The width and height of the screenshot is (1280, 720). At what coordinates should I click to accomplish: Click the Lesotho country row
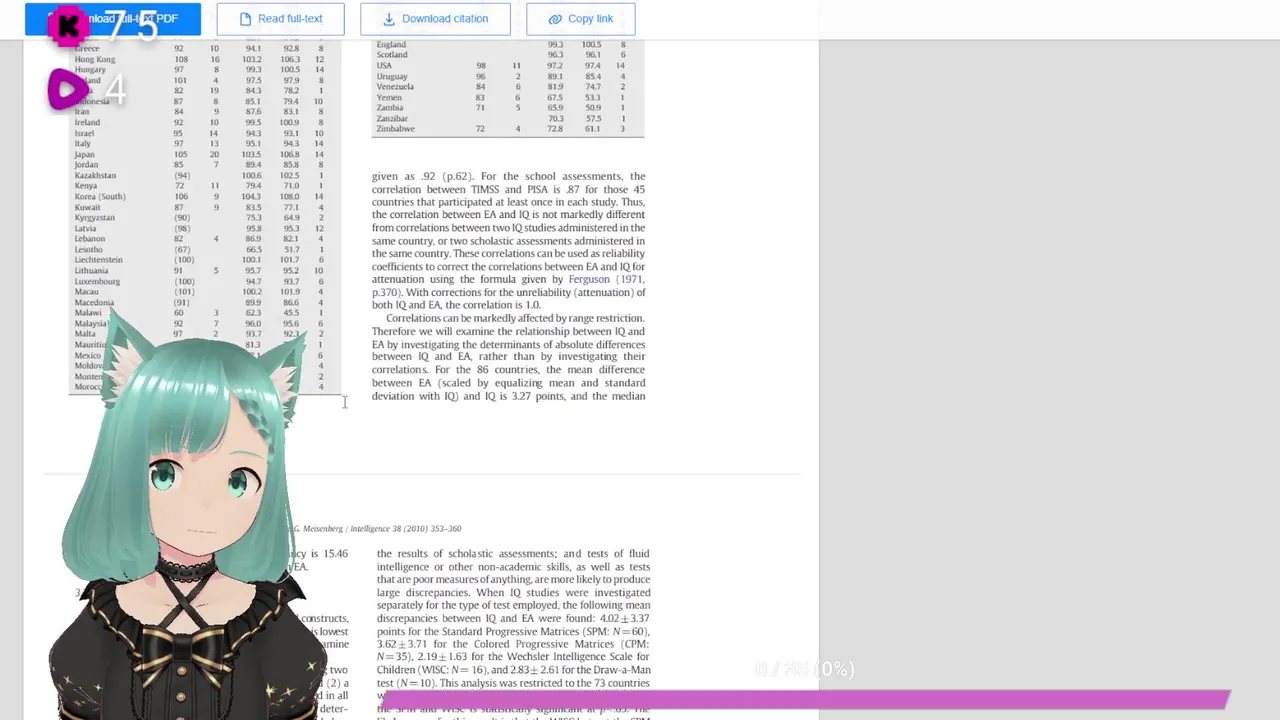(199, 249)
